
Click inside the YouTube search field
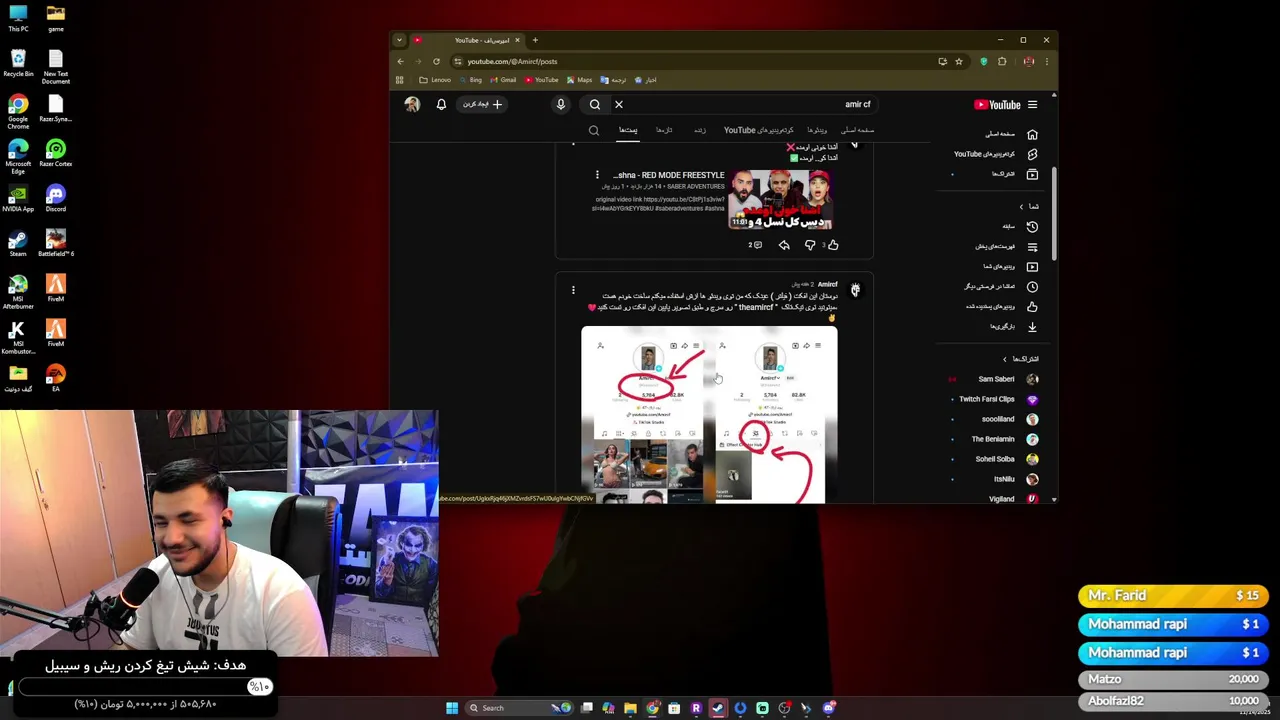[745, 104]
